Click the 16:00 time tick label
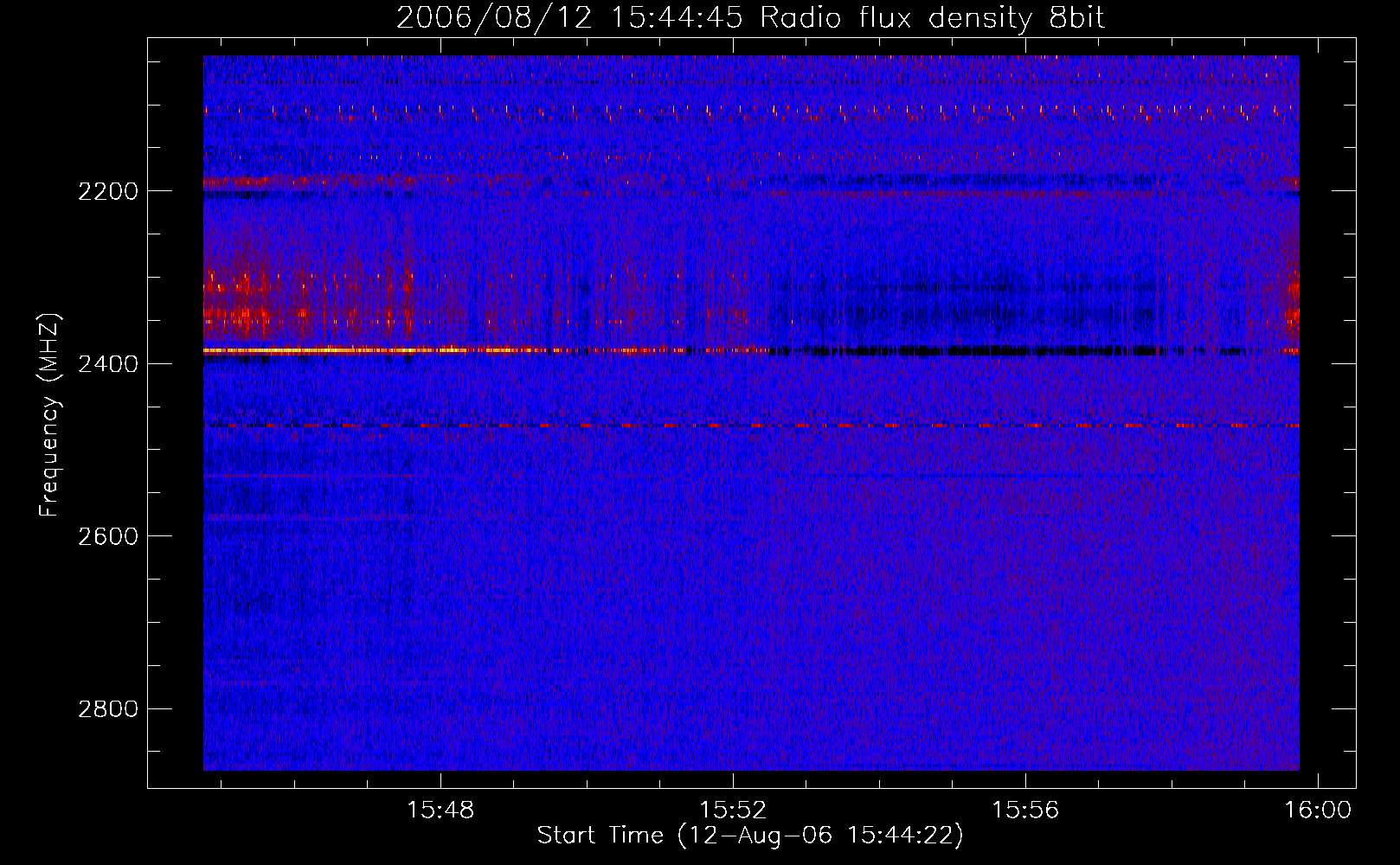1400x865 pixels. (x=1318, y=811)
